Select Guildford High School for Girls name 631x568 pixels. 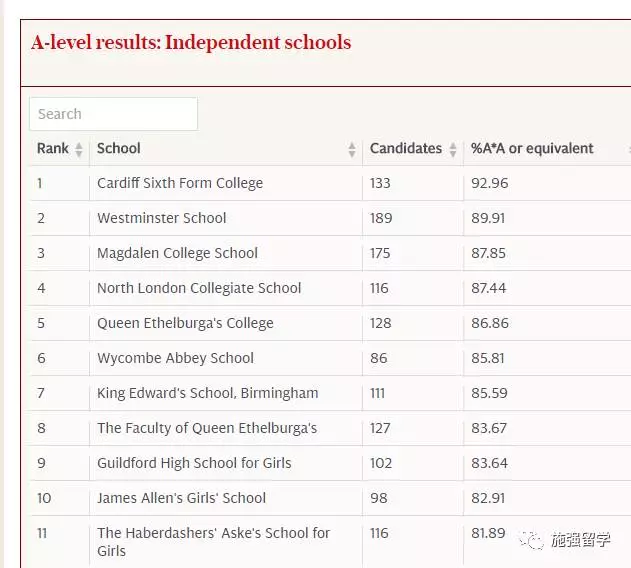194,463
